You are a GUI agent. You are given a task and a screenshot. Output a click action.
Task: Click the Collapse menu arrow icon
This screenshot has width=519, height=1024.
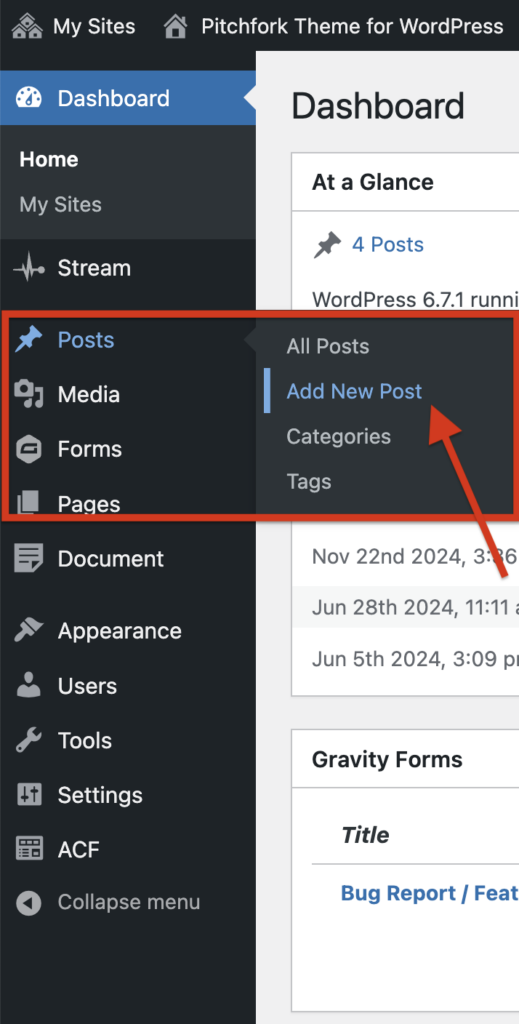pyautogui.click(x=29, y=903)
